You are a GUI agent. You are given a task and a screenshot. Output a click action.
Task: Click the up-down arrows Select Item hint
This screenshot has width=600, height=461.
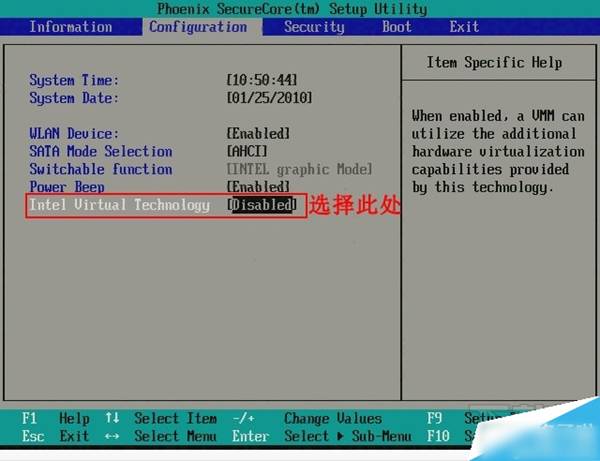pyautogui.click(x=160, y=419)
